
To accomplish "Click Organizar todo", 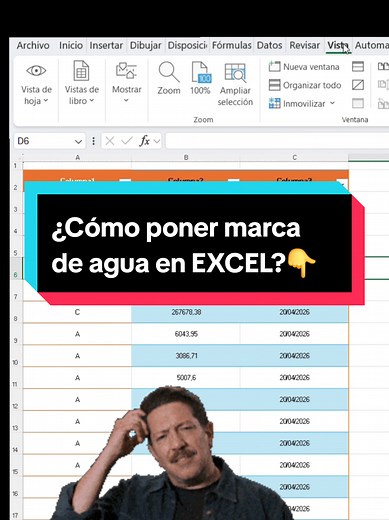I will tap(305, 85).
